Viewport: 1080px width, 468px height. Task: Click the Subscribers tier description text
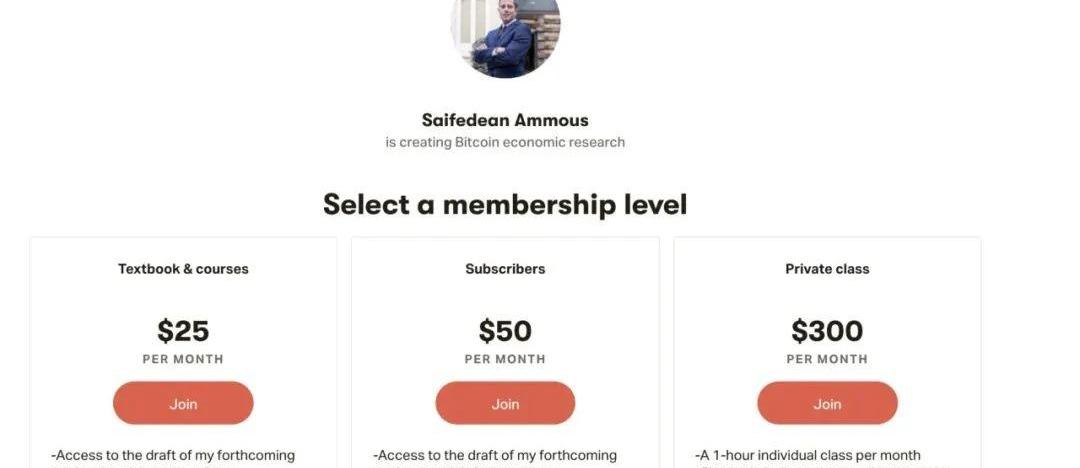tap(495, 456)
